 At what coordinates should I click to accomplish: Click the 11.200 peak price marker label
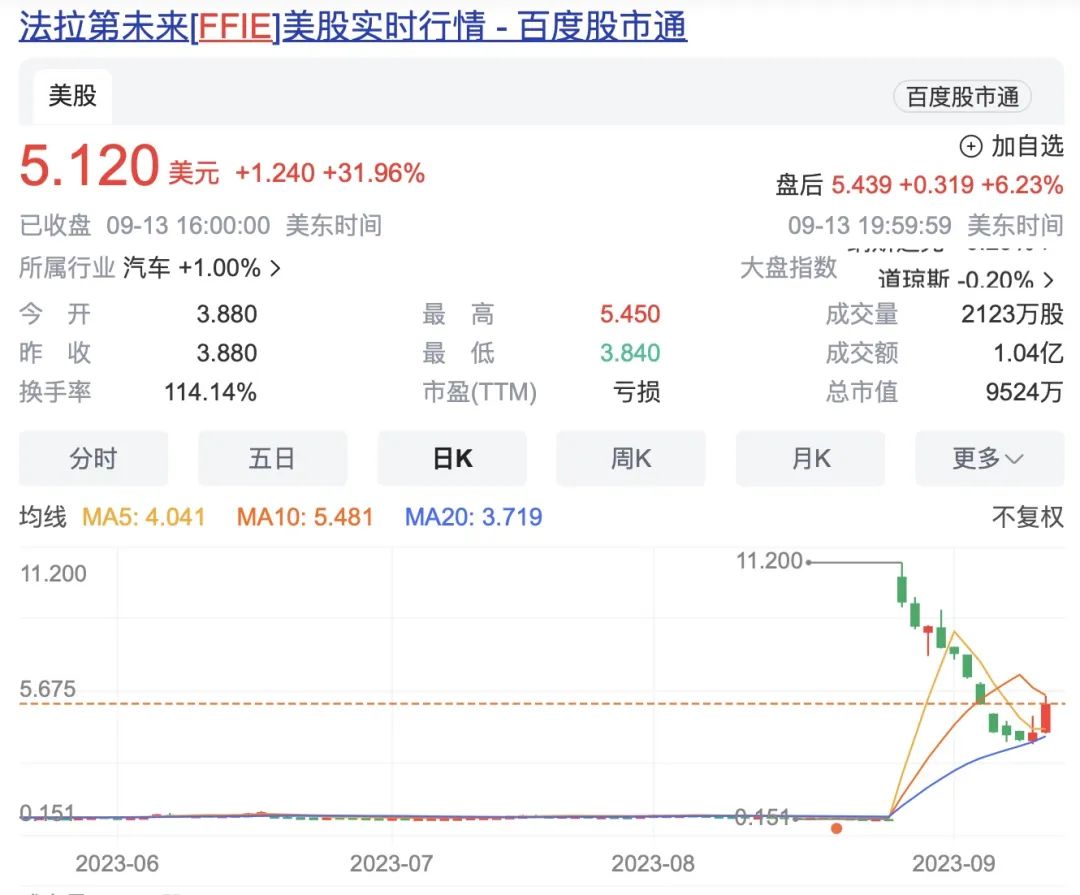tap(769, 562)
